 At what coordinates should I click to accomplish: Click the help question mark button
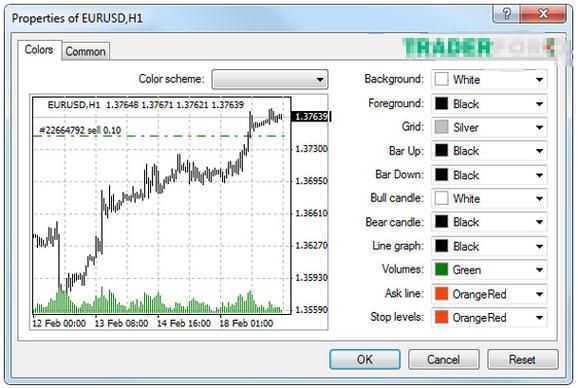point(506,14)
